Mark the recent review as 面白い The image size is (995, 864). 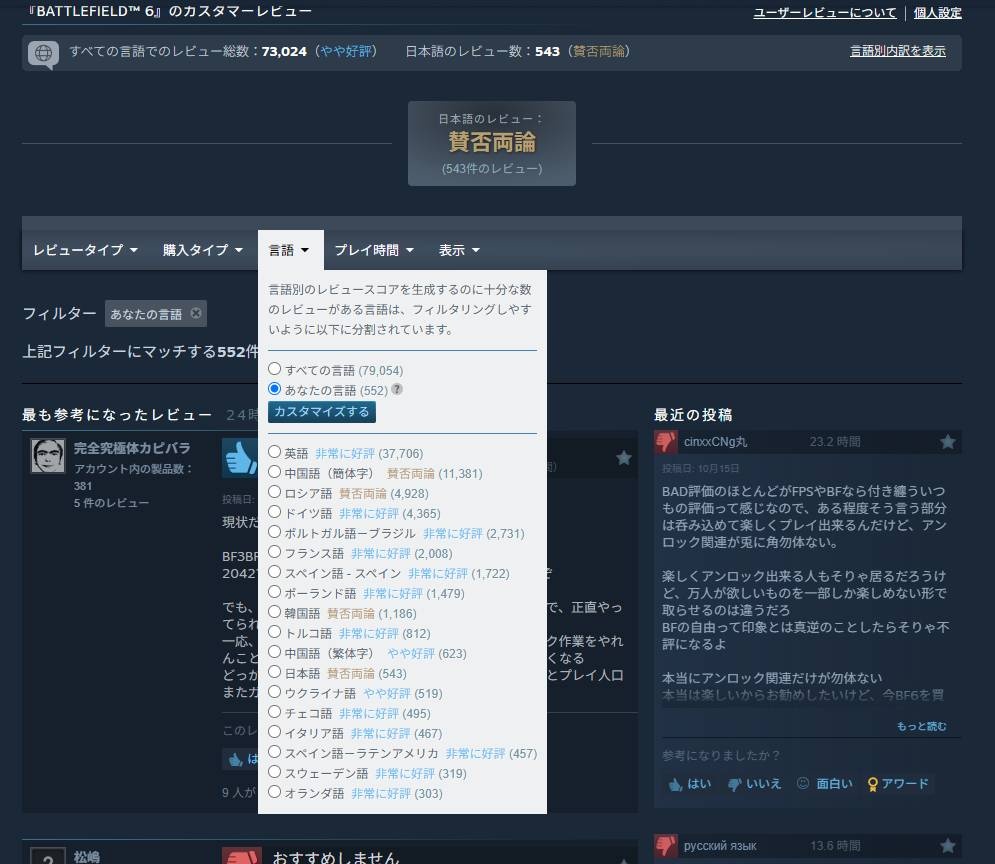point(825,784)
